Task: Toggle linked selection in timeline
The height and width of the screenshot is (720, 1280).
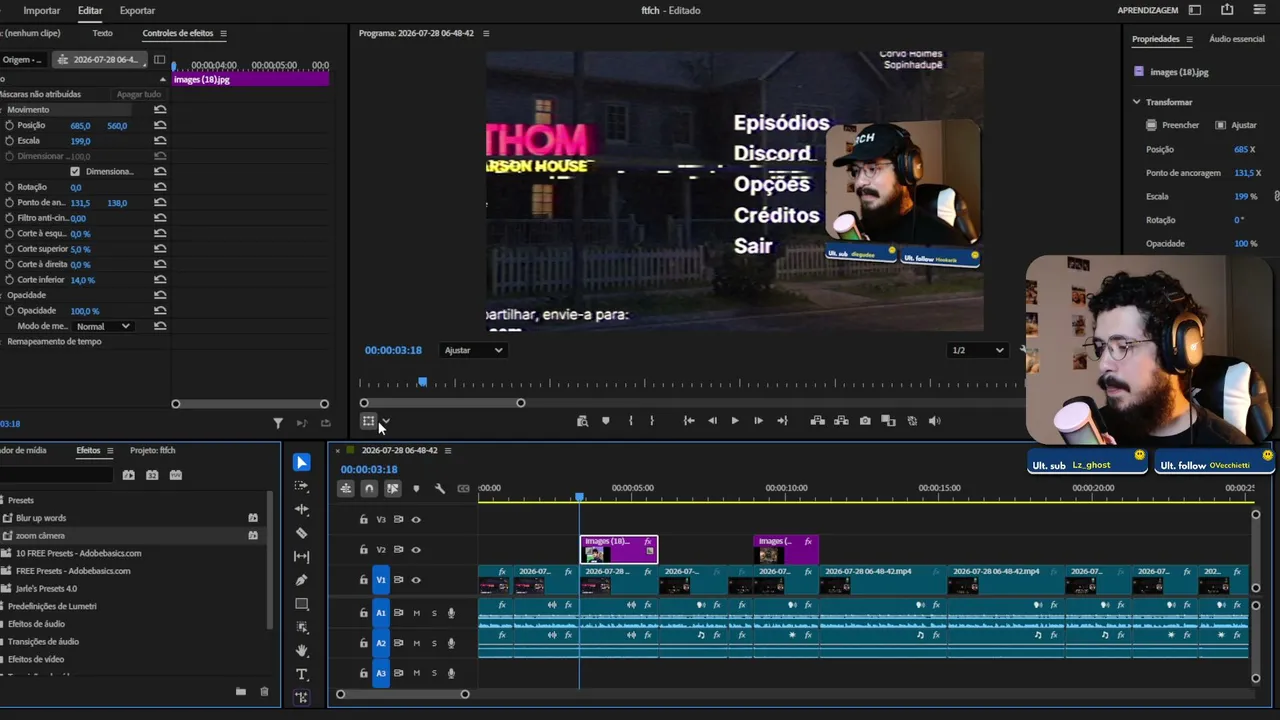Action: click(393, 488)
